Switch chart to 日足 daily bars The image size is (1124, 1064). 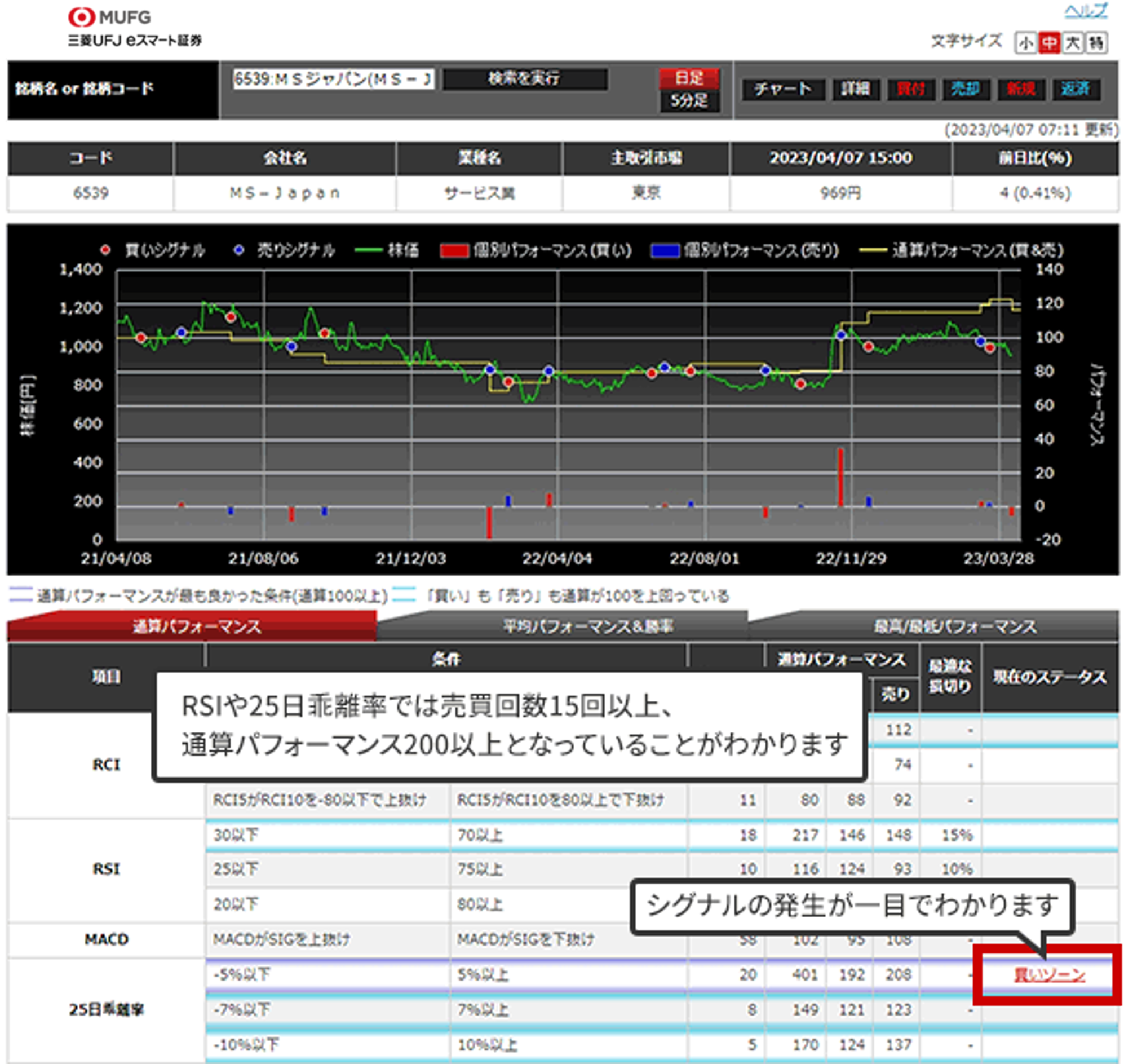688,78
